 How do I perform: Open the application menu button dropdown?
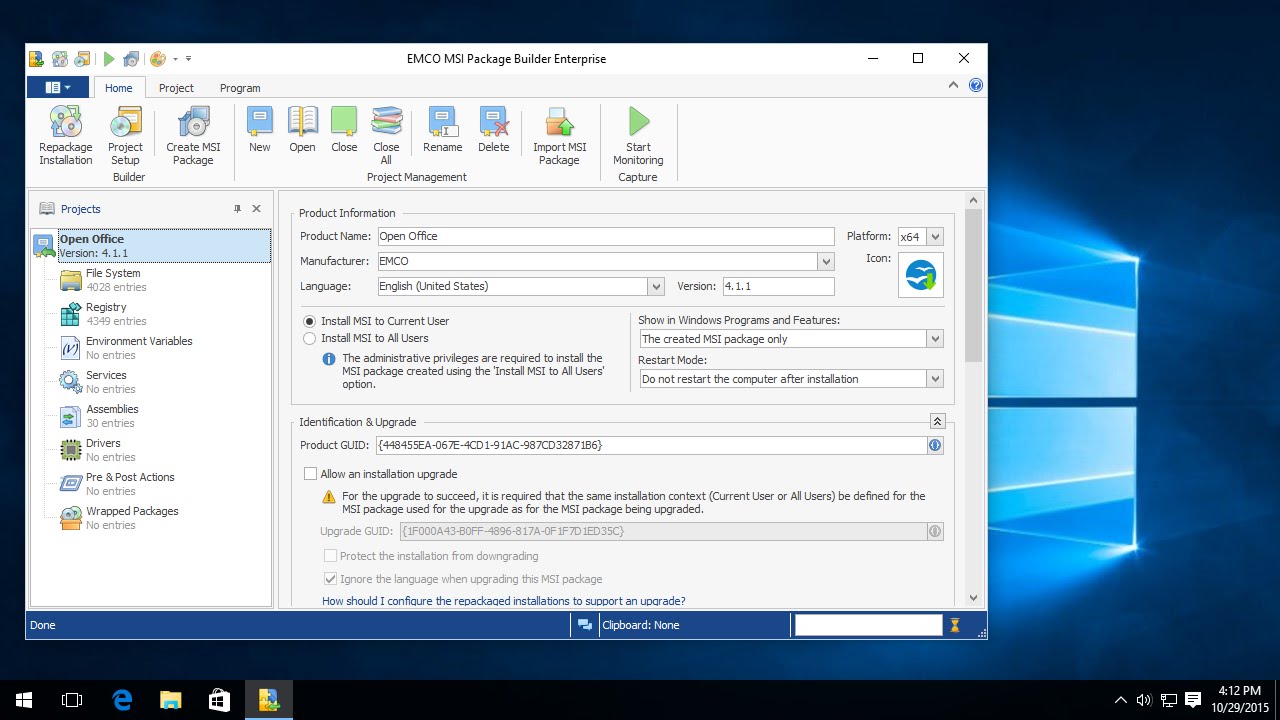pyautogui.click(x=58, y=88)
